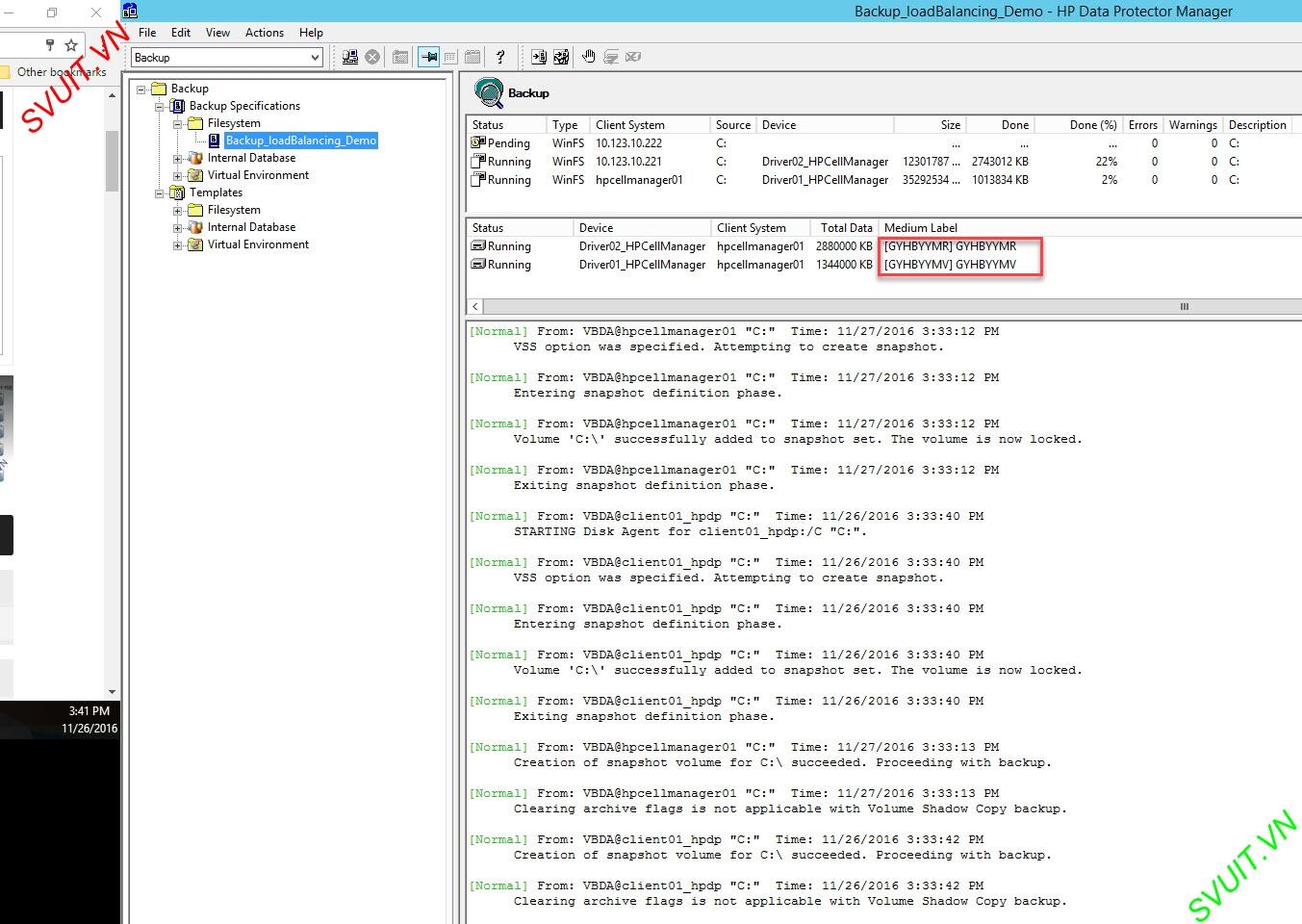1302x924 pixels.
Task: Sort by the Done (%) column header
Action: [1079, 125]
